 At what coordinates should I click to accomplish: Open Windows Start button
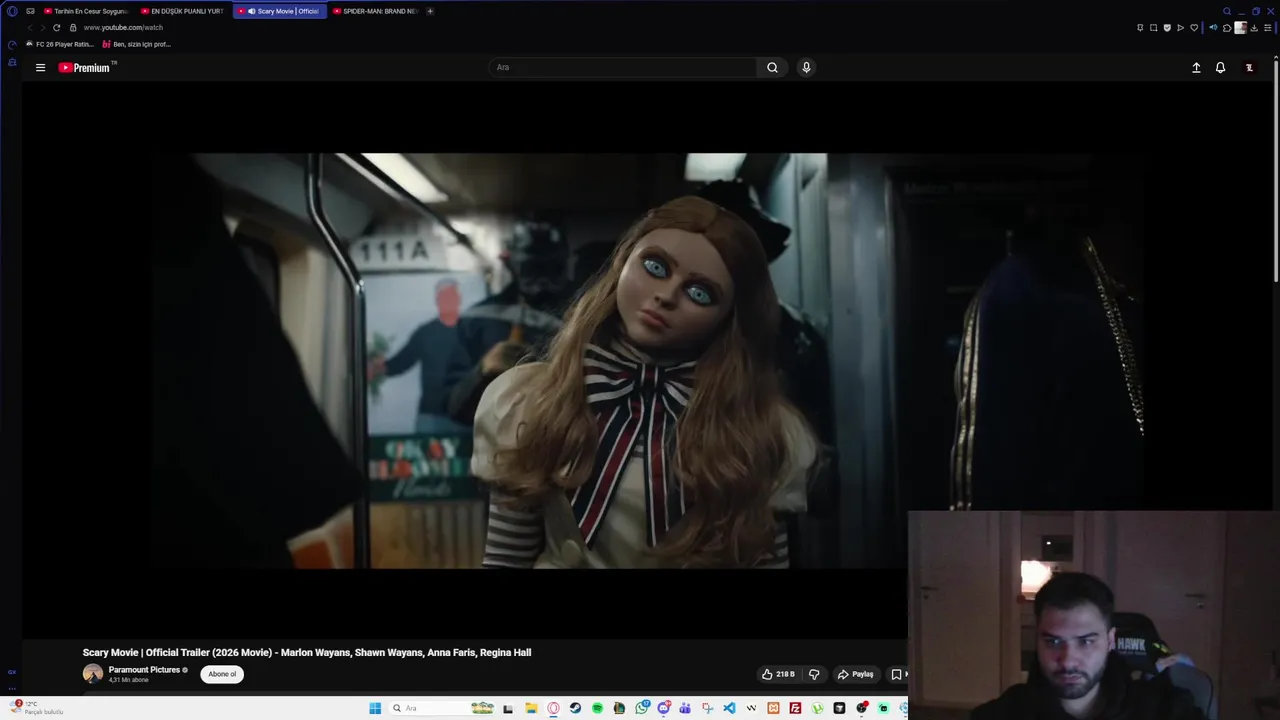click(375, 708)
